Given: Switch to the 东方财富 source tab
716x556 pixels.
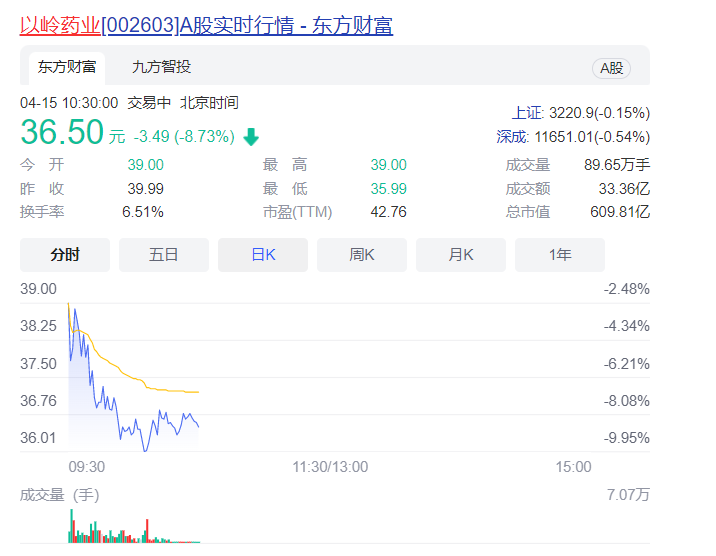Looking at the screenshot, I should (x=67, y=68).
